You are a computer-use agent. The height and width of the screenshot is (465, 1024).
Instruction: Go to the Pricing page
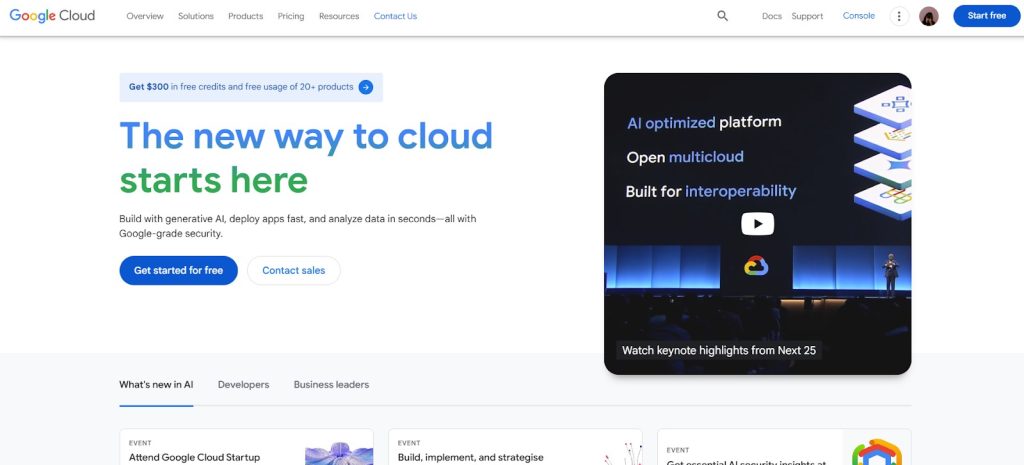coord(291,16)
